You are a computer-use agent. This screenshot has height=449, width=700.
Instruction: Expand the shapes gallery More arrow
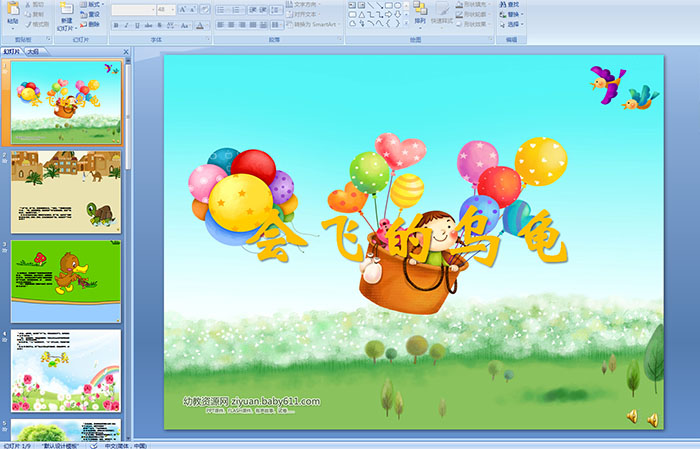406,23
